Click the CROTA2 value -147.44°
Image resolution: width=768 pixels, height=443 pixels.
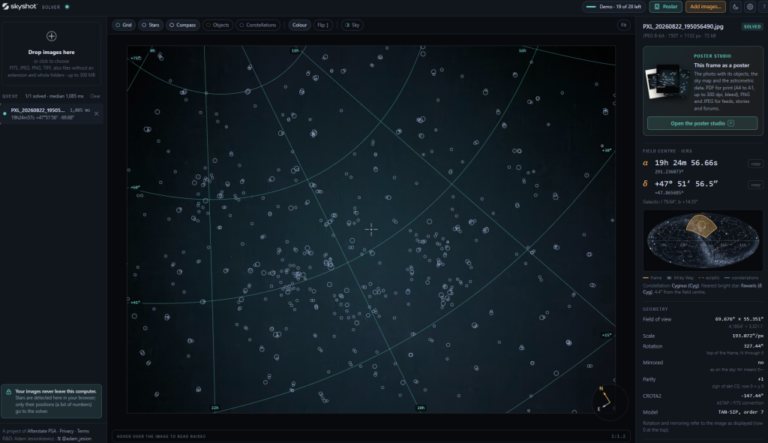[752, 395]
